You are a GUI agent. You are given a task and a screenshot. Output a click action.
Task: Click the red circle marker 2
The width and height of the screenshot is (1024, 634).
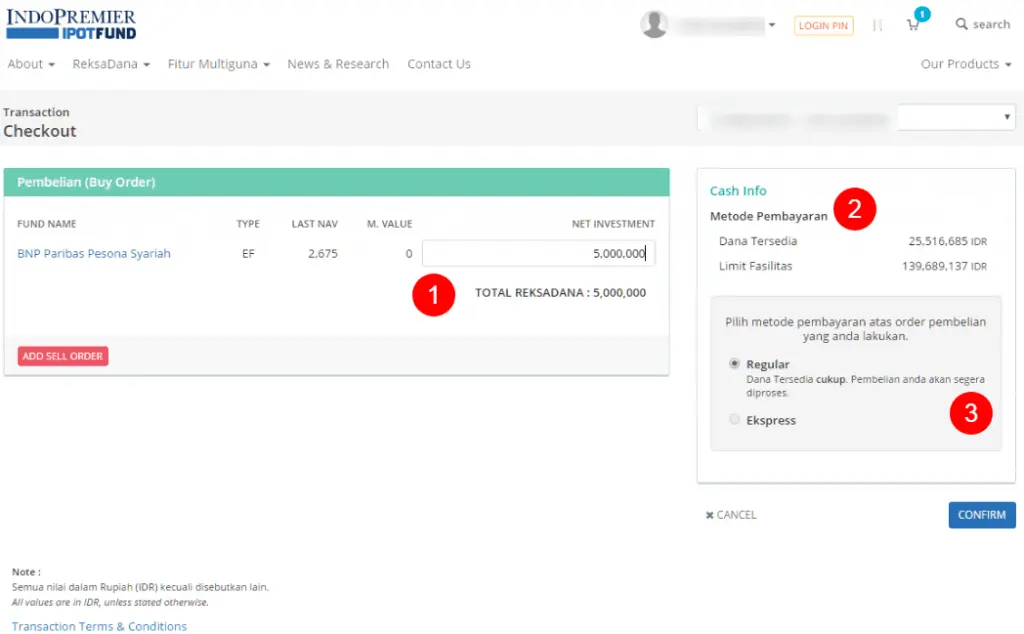(855, 210)
